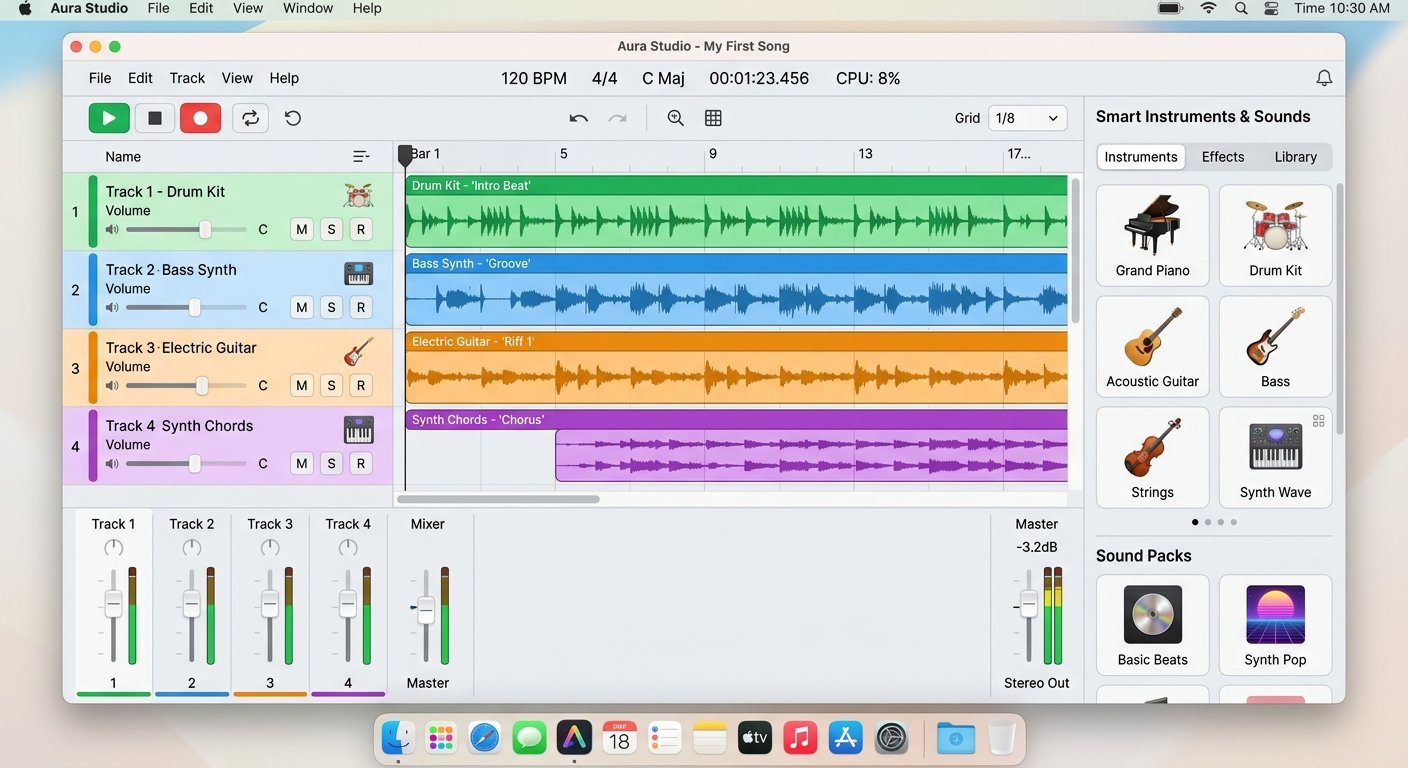The image size is (1408, 768).
Task: Click the Bass Synth icon on Track 2
Action: (x=358, y=273)
